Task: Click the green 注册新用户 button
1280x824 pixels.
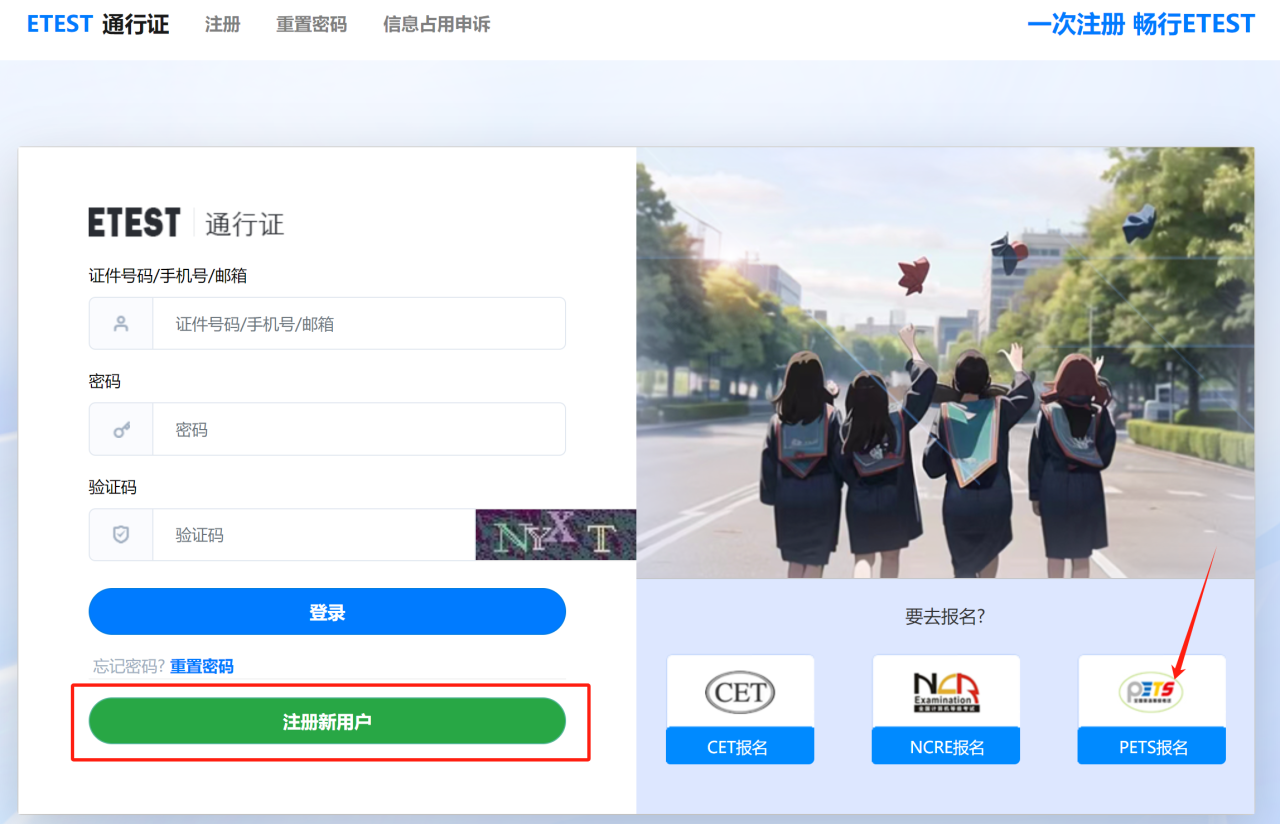Action: click(327, 721)
